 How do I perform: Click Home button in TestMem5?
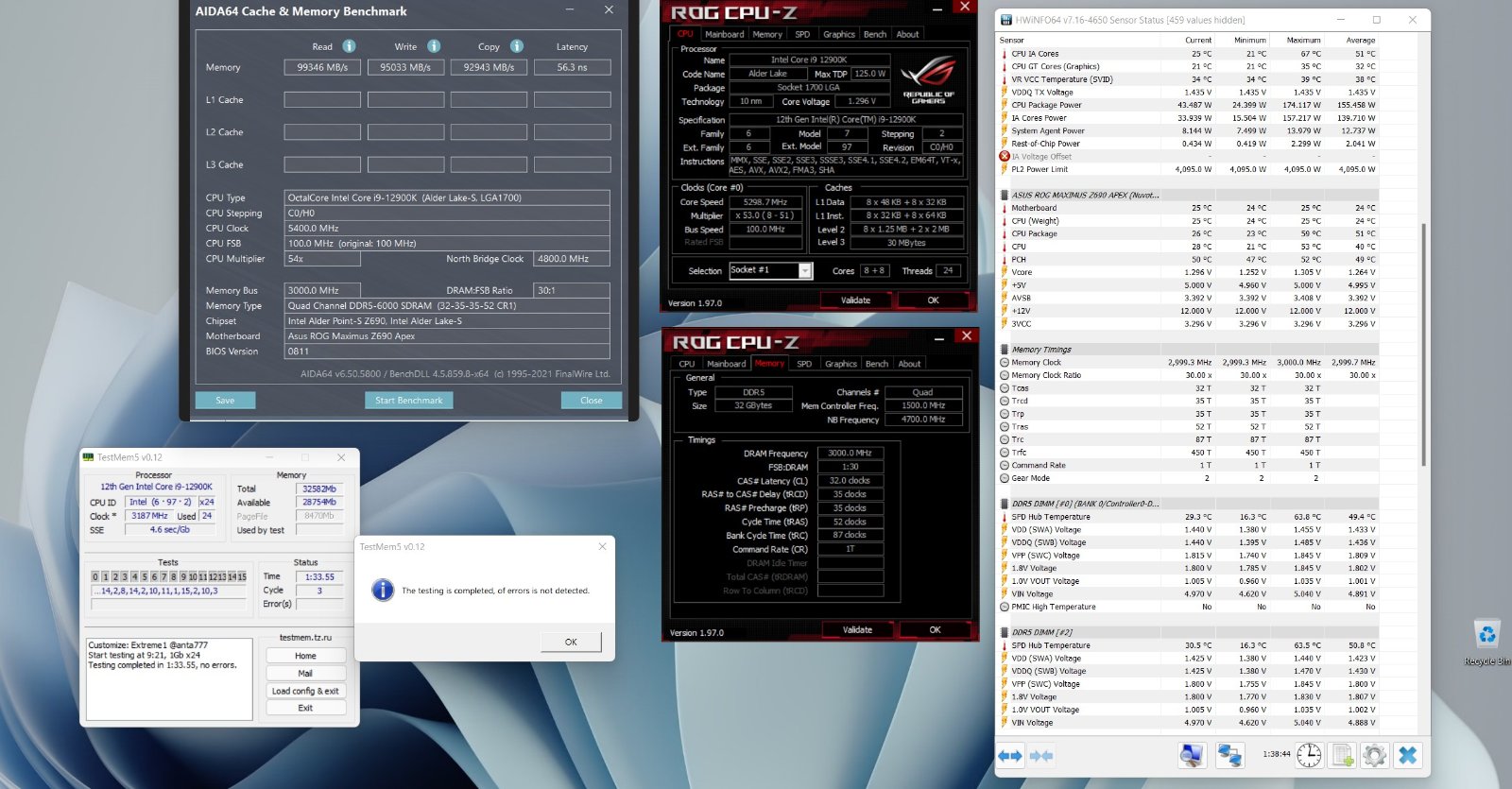305,656
